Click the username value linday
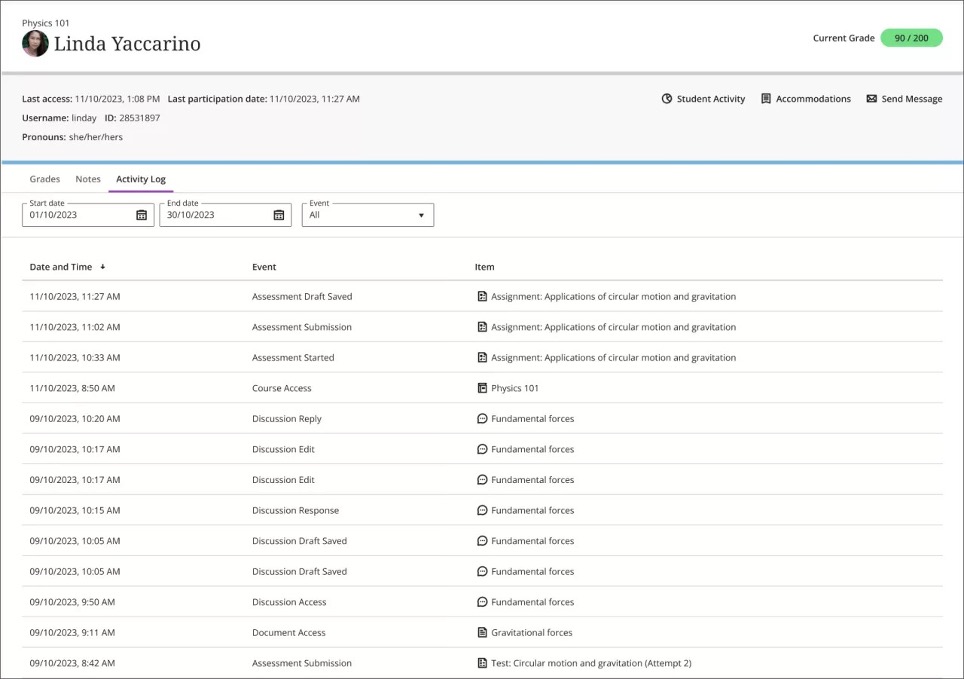The image size is (964, 680). tap(84, 118)
